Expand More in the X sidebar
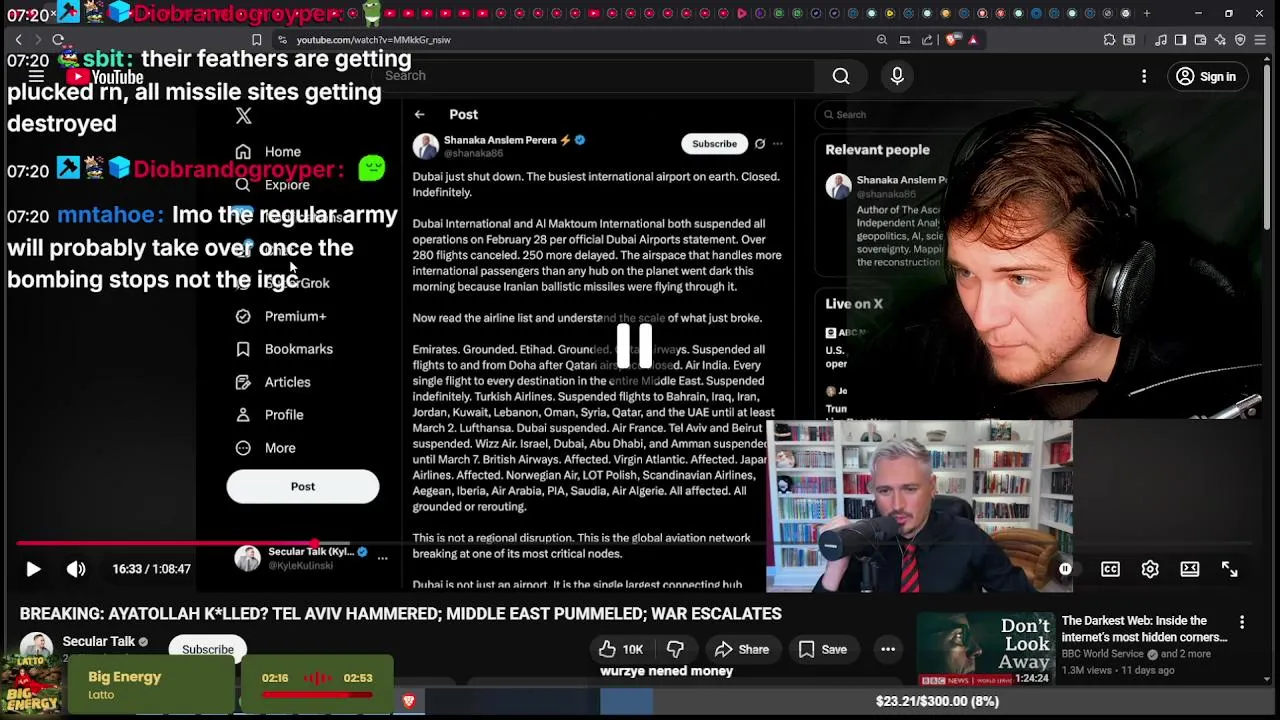Image resolution: width=1280 pixels, height=720 pixels. coord(266,448)
